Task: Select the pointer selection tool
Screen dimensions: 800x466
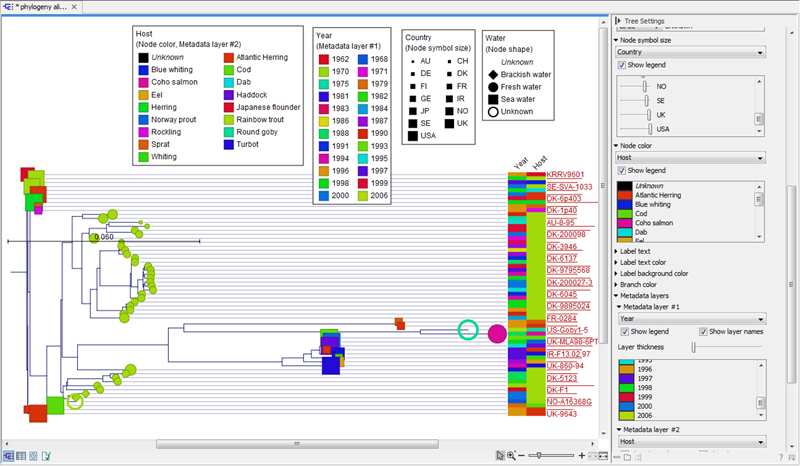Action: point(502,456)
